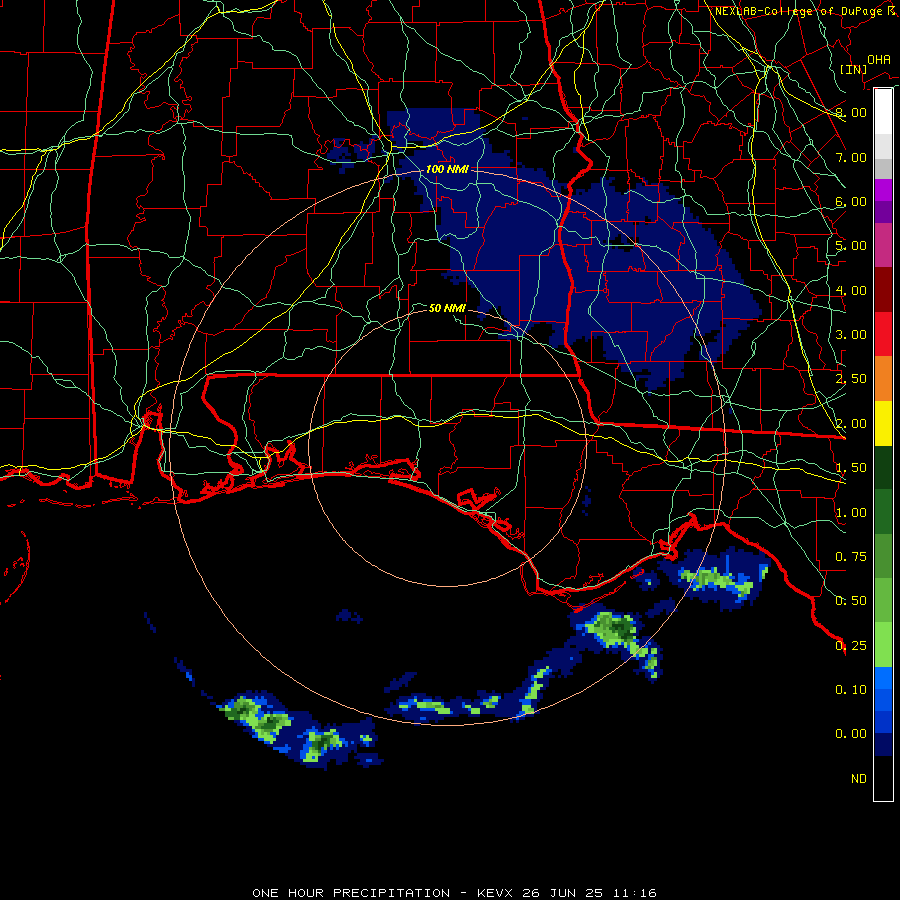Click the '0.75' scale value
Screen dimensions: 900x900
(851, 557)
